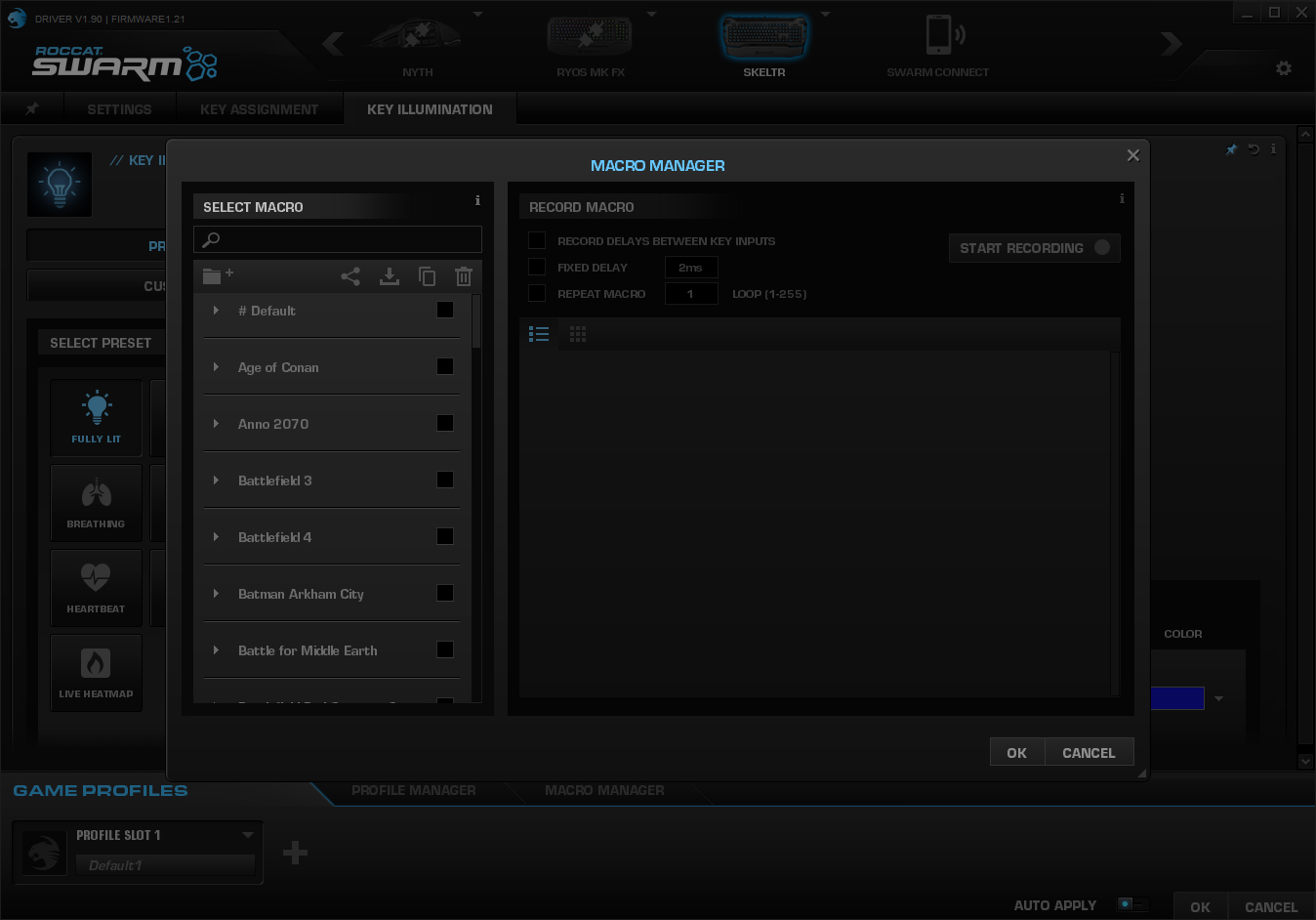Select Heartbeat preset
The height and width of the screenshot is (920, 1316).
(97, 588)
